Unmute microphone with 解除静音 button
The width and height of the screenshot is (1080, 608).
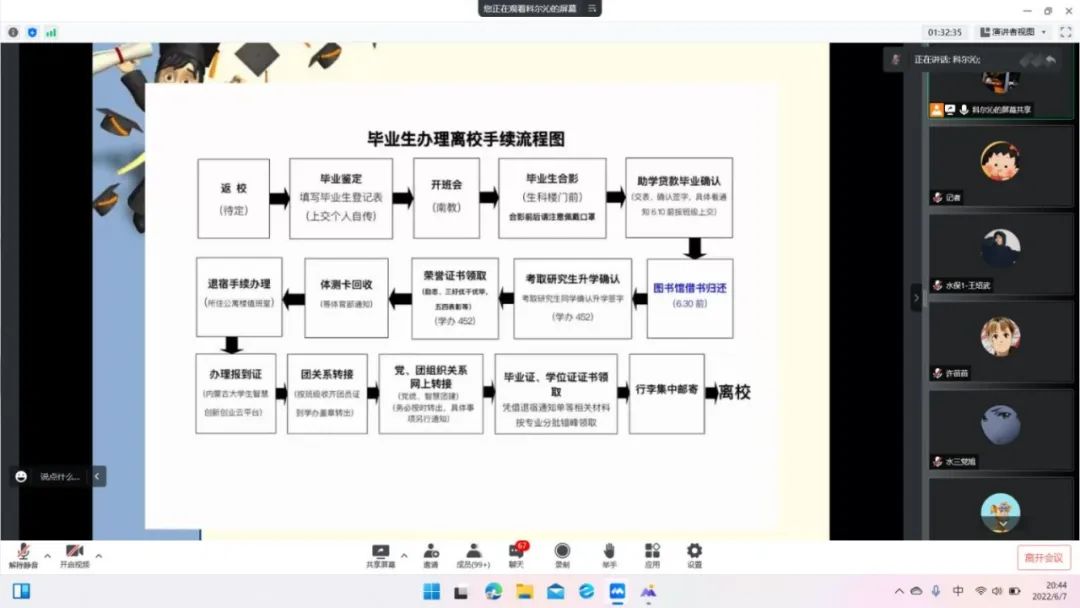[x=22, y=555]
